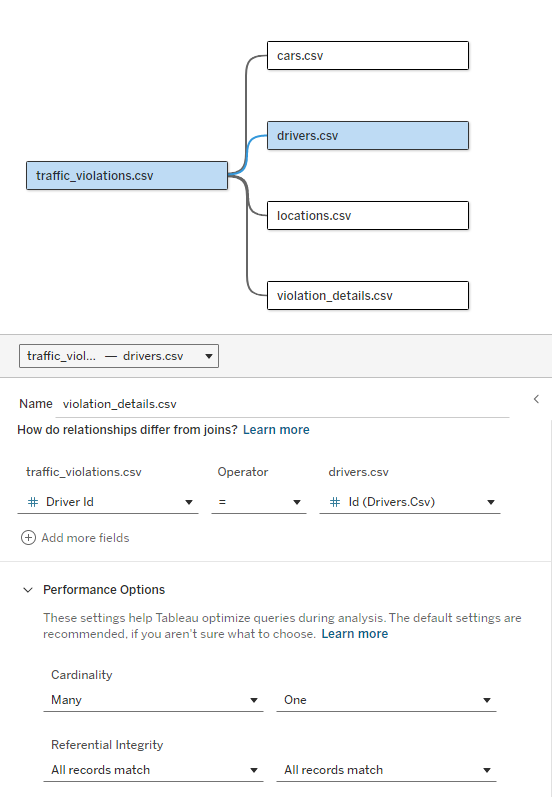552x797 pixels.
Task: Open the Many cardinality dropdown
Action: pyautogui.click(x=154, y=700)
